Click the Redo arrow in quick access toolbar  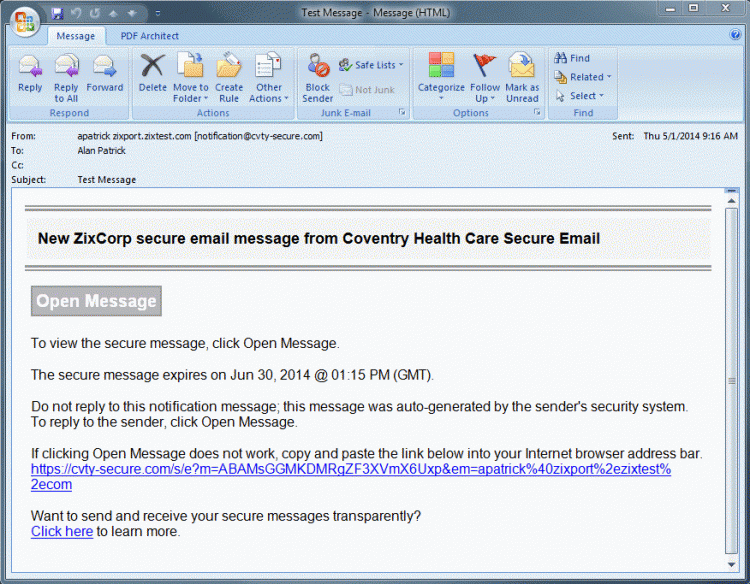95,13
